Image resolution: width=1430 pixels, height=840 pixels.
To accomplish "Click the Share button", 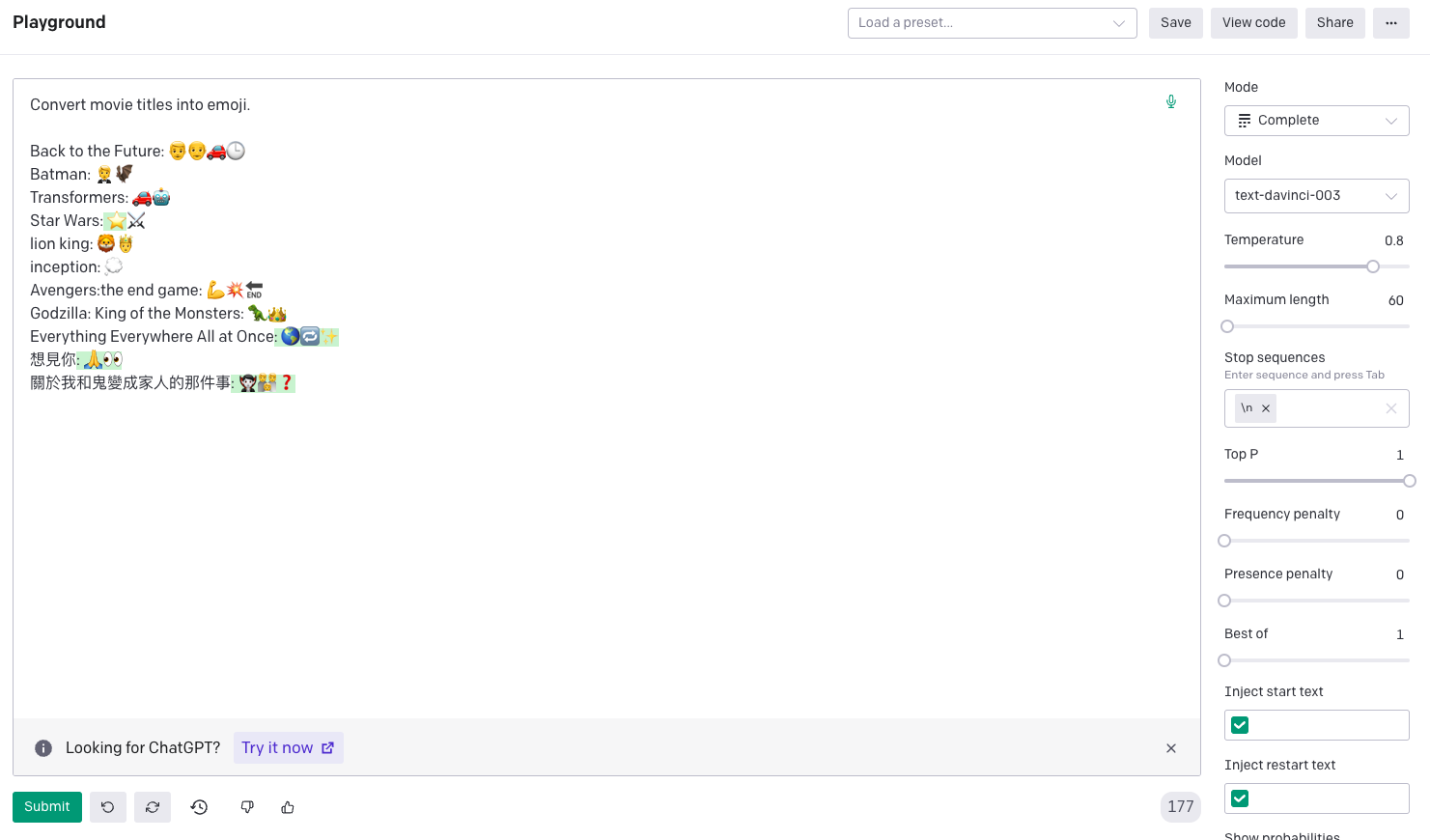I will [x=1335, y=23].
